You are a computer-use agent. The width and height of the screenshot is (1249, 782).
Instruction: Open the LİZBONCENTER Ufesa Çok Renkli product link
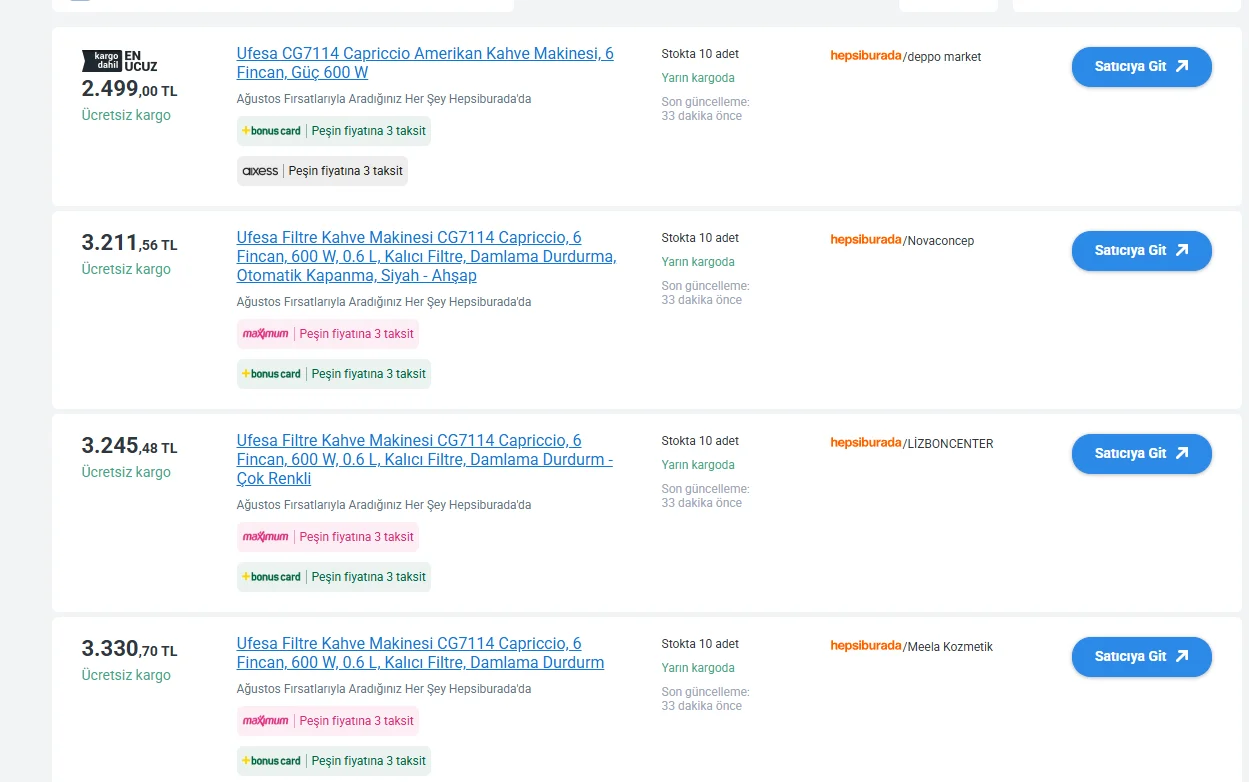(425, 459)
